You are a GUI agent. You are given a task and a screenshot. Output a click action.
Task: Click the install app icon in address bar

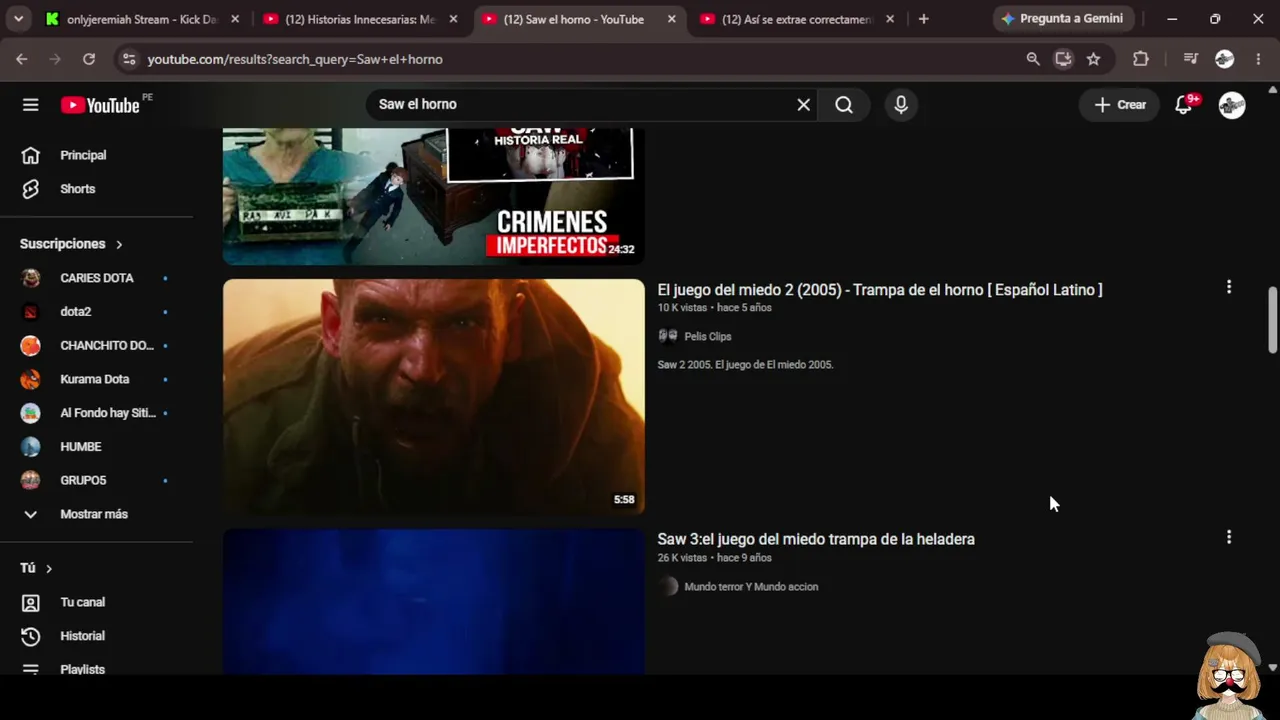pos(1063,59)
